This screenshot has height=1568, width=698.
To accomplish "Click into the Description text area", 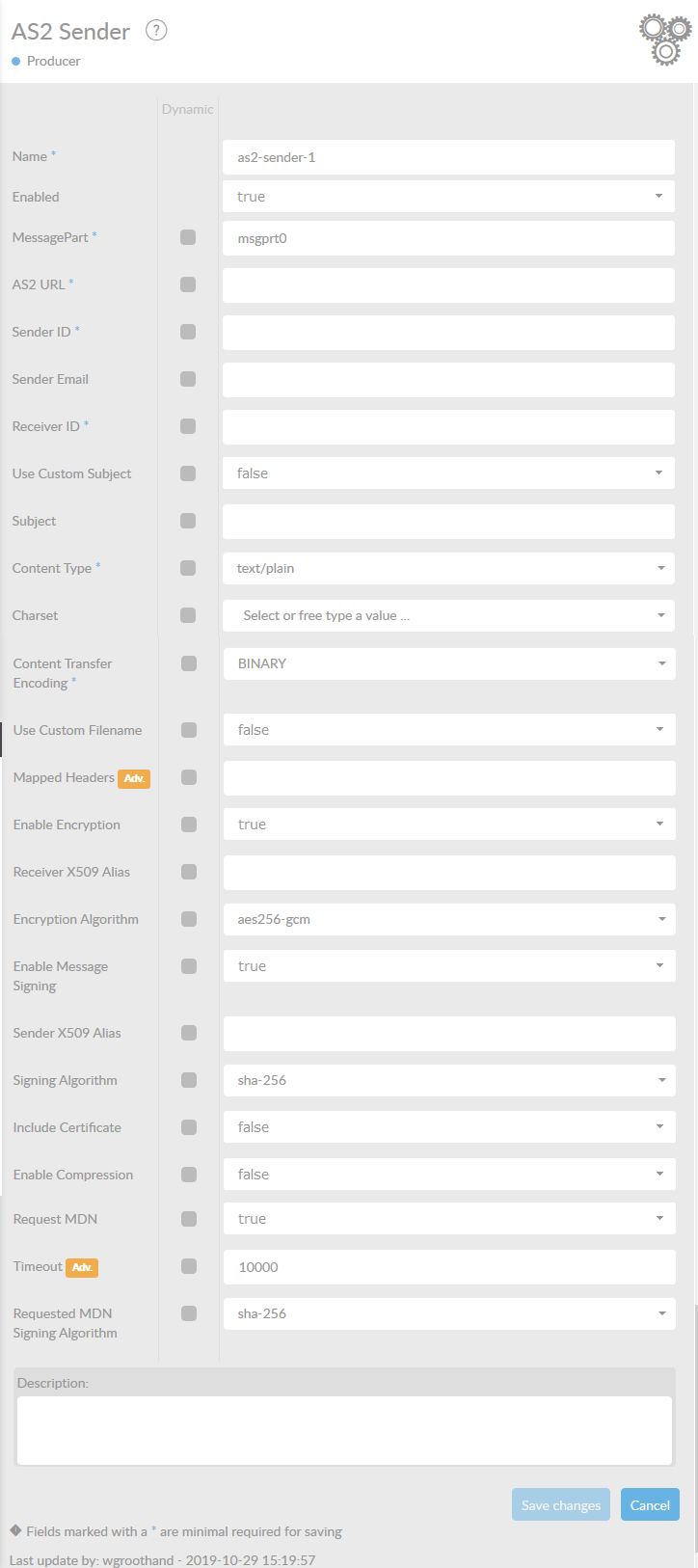I will pyautogui.click(x=344, y=1430).
